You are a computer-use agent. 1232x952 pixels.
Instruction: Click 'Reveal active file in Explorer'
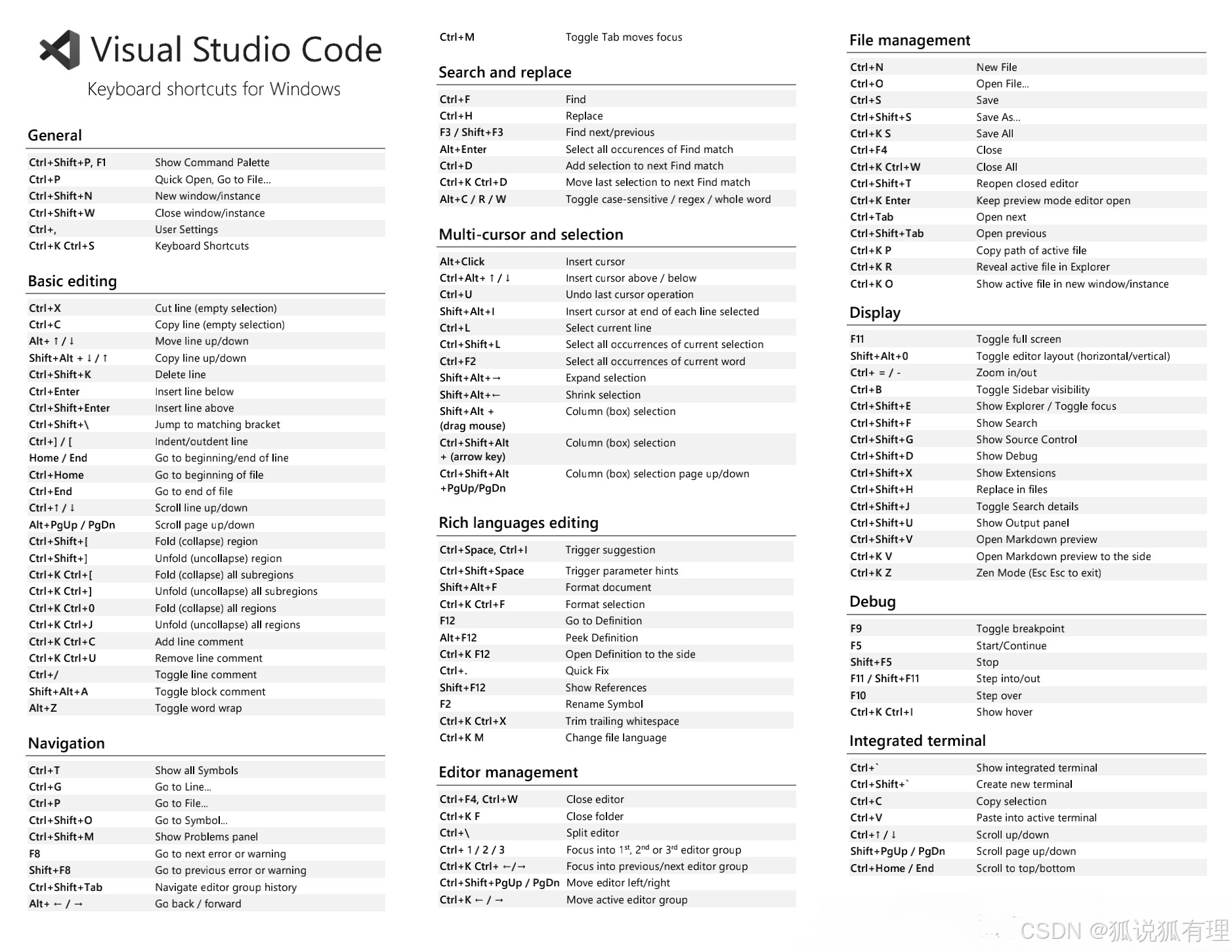[x=1042, y=267]
